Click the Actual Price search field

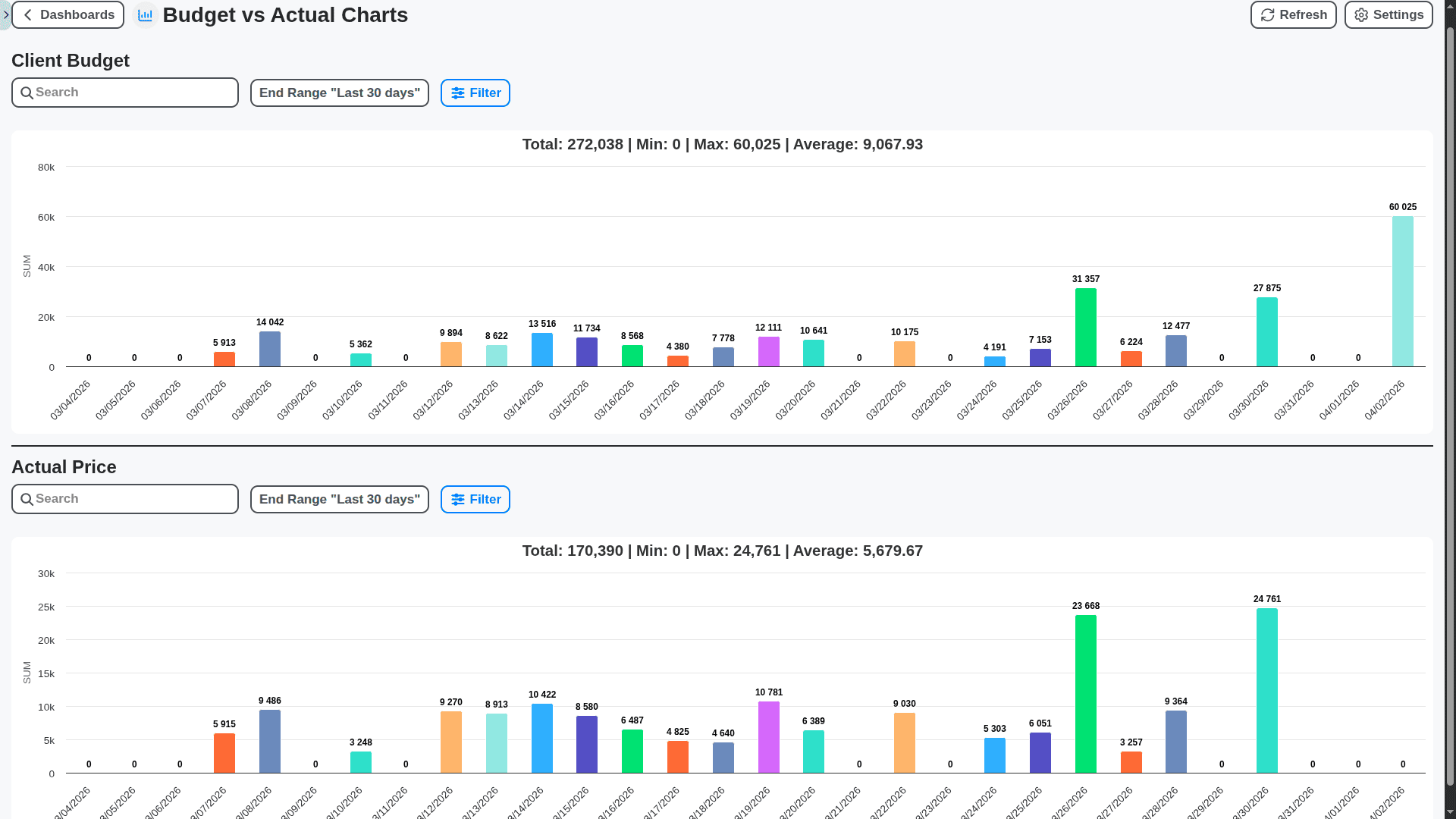[124, 499]
